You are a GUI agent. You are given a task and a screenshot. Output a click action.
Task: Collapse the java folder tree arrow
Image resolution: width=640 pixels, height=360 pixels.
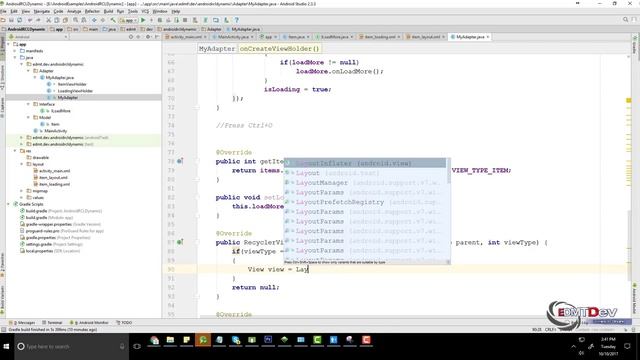pos(15,58)
